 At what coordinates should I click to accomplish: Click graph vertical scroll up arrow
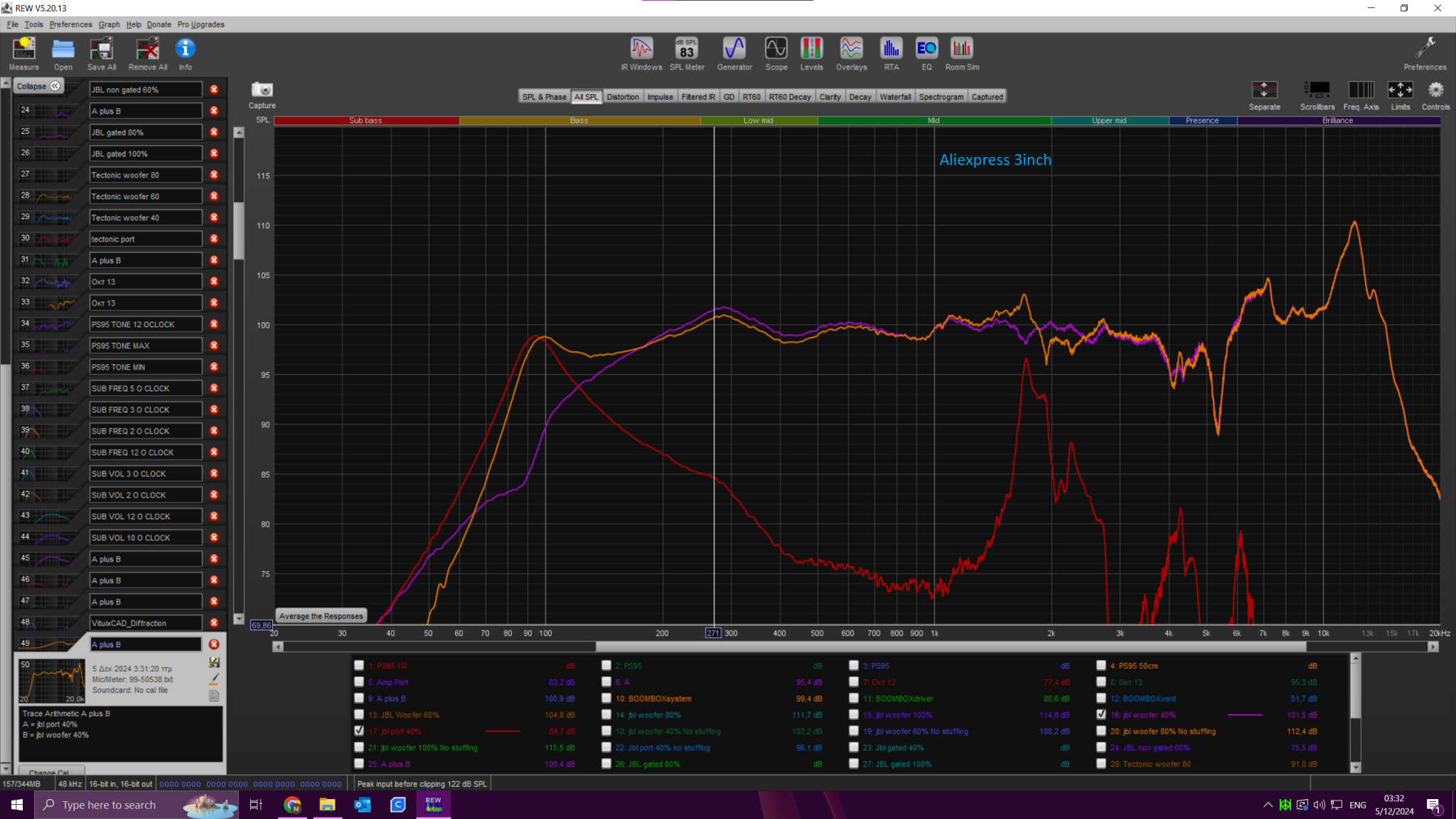239,133
